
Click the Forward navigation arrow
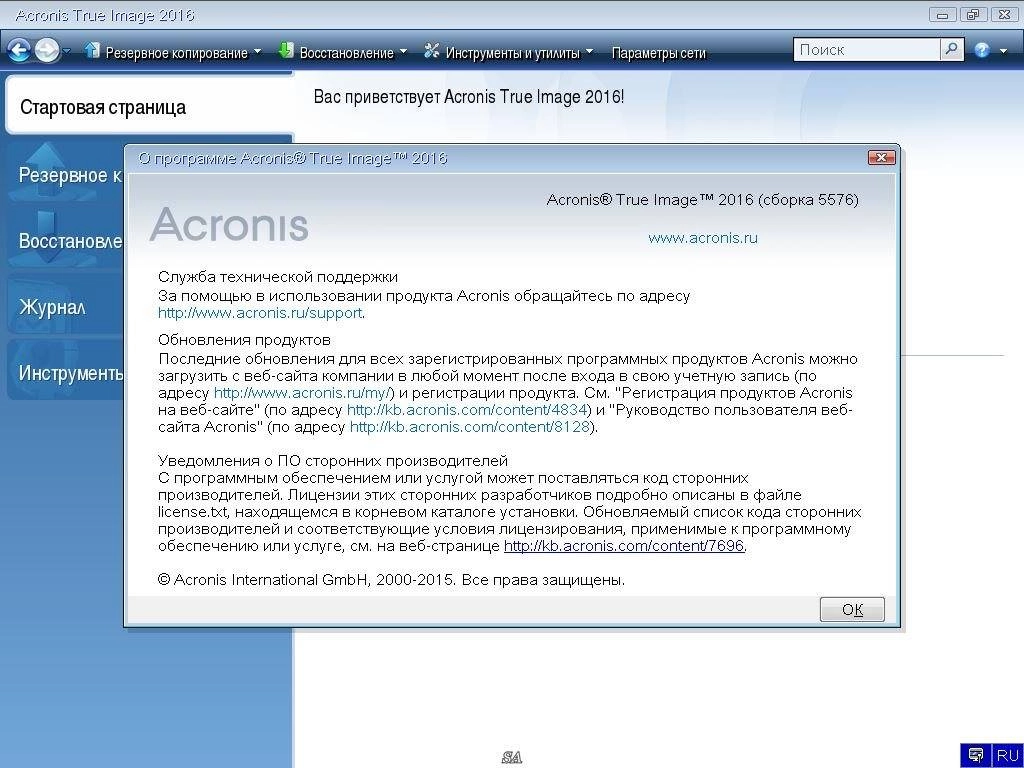(46, 50)
